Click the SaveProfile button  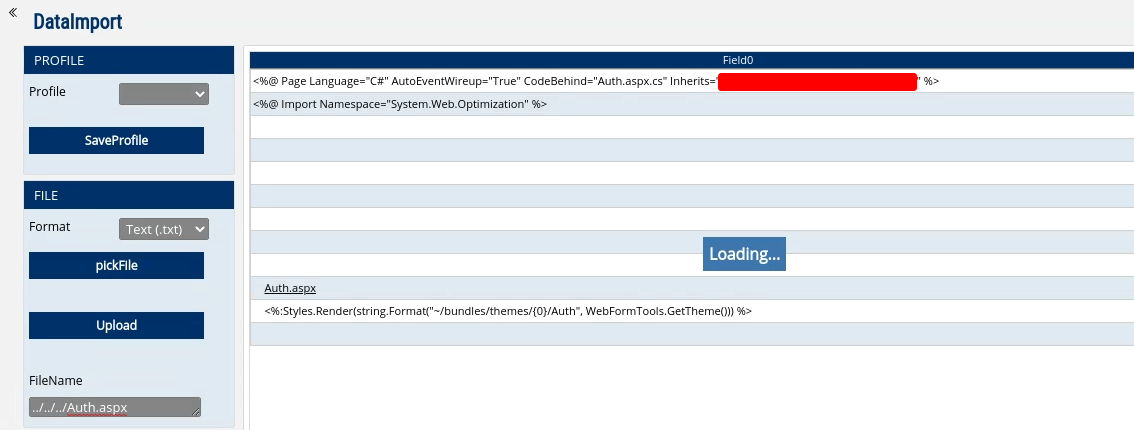116,141
